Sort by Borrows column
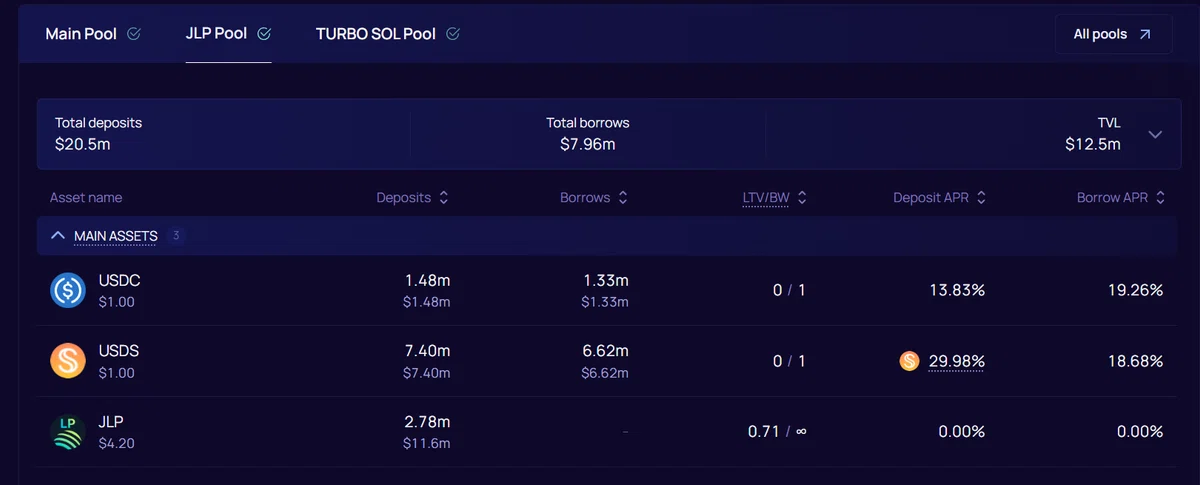The width and height of the screenshot is (1200, 485). [594, 198]
